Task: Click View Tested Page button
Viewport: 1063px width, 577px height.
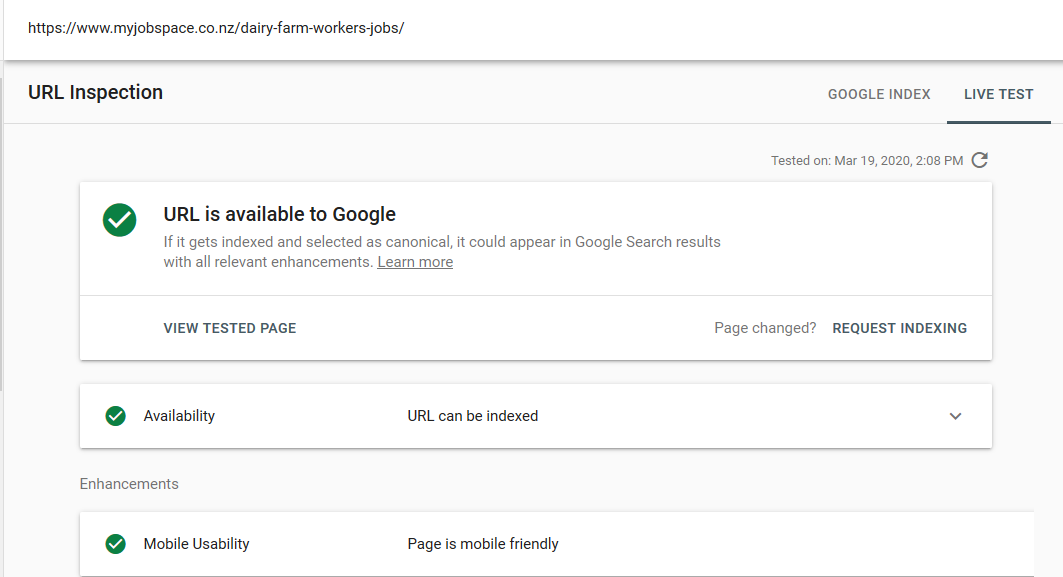Action: click(230, 328)
